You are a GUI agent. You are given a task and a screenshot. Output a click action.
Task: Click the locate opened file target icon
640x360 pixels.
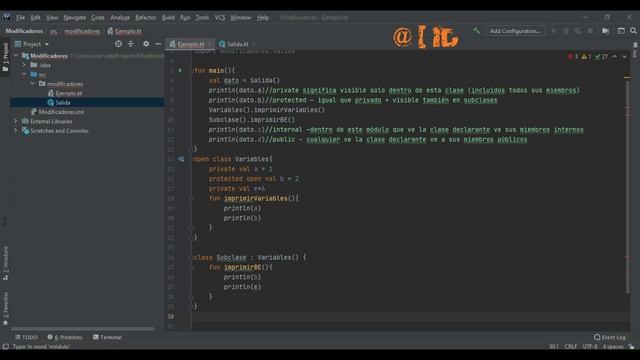click(x=118, y=44)
